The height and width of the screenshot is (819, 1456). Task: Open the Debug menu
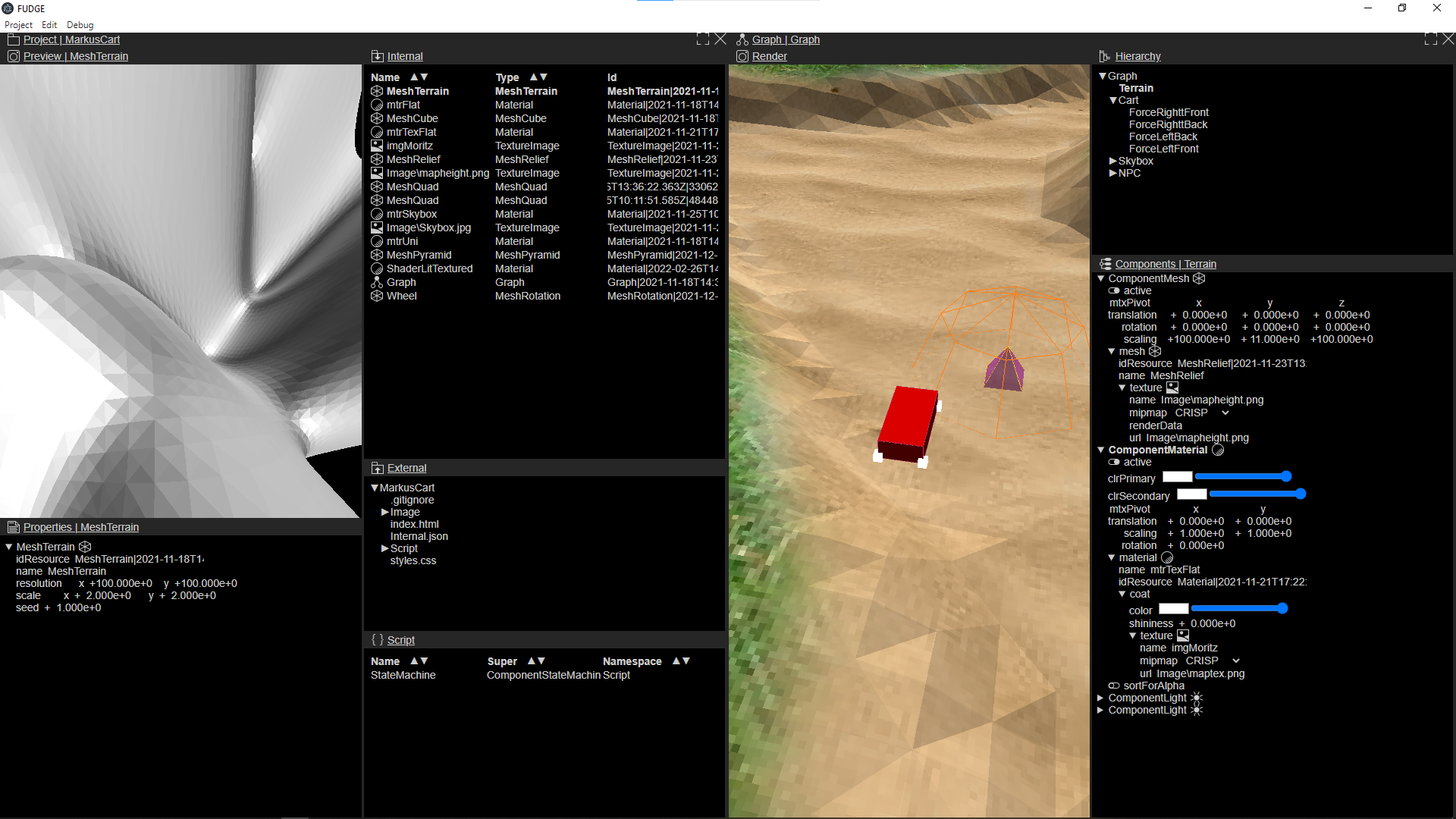click(x=80, y=25)
